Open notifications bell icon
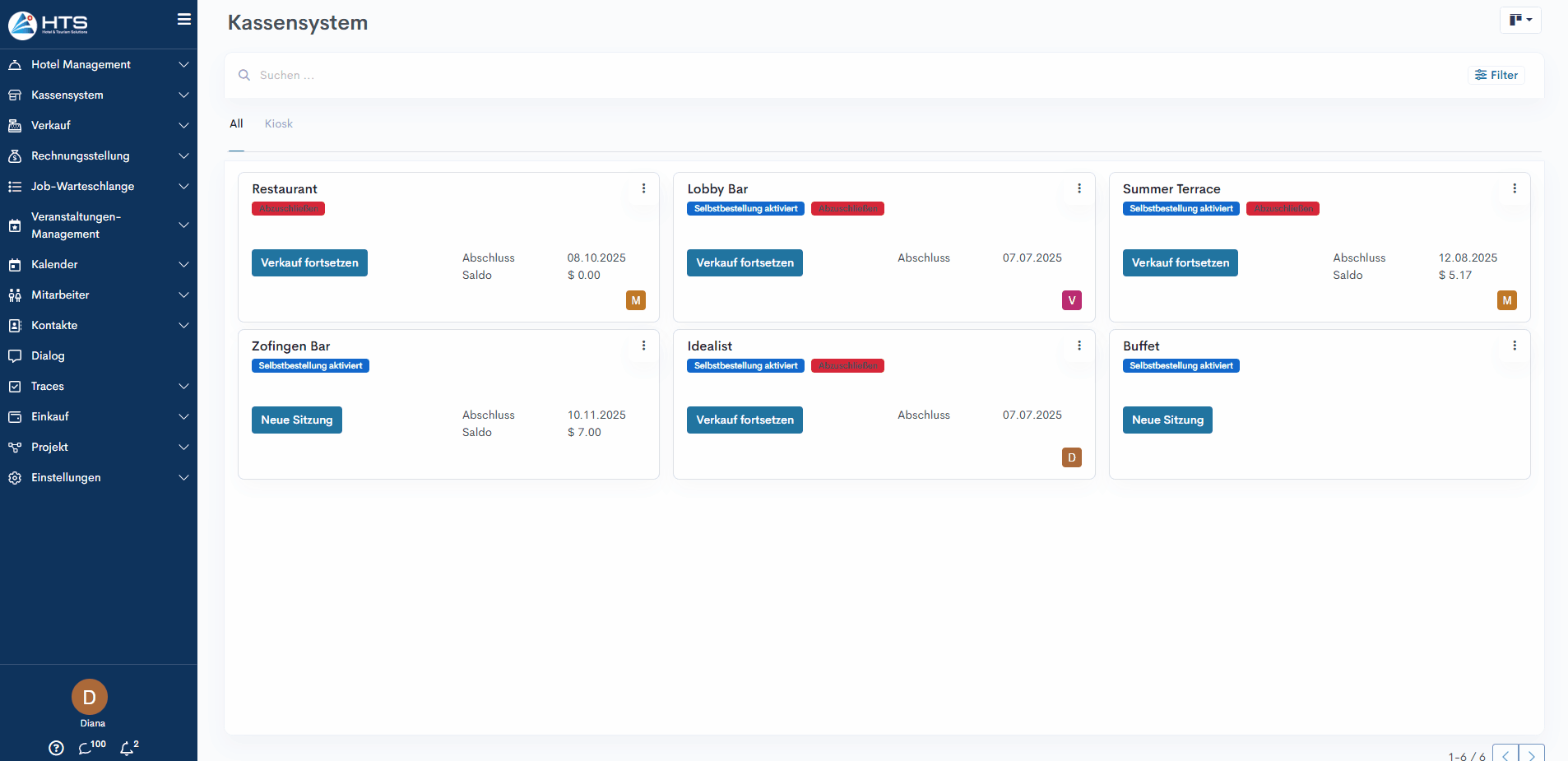Viewport: 1568px width, 761px height. point(127,748)
